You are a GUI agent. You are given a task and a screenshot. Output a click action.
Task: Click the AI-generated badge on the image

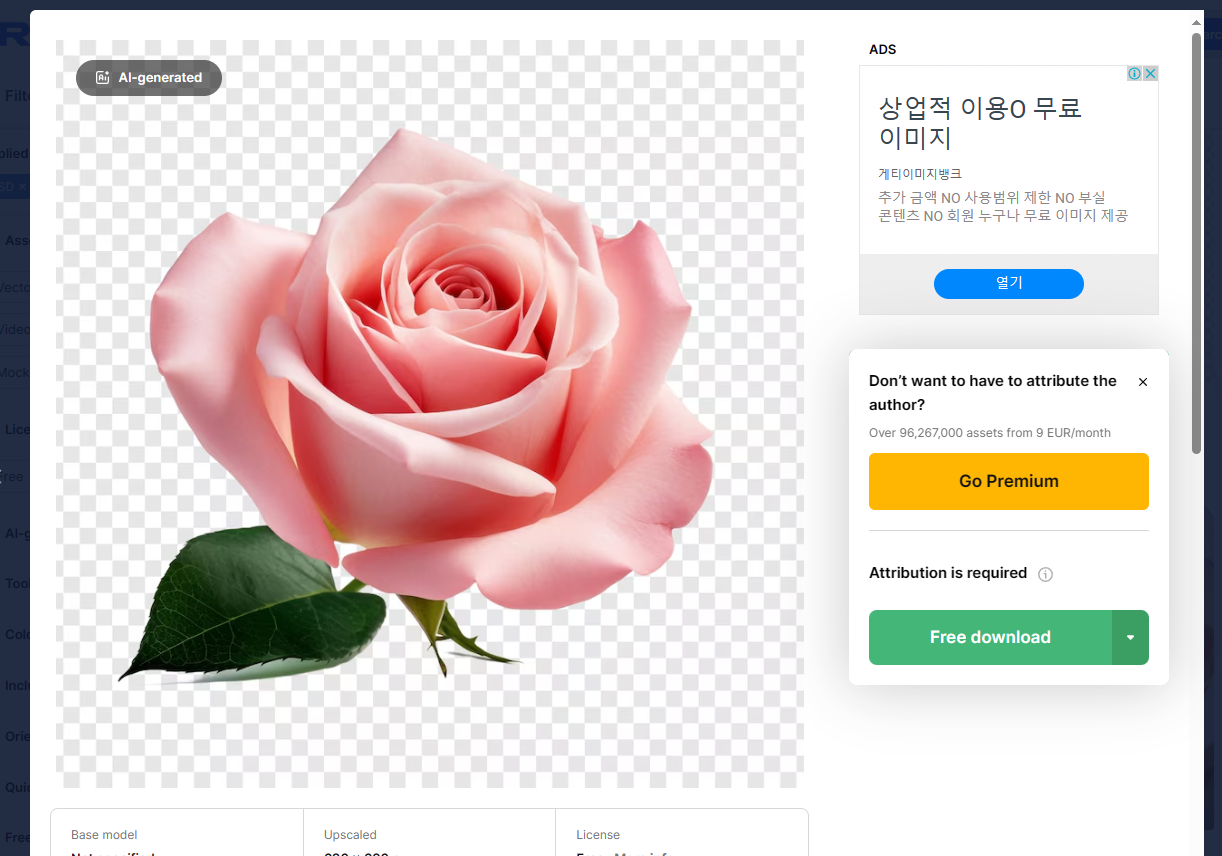click(x=148, y=77)
